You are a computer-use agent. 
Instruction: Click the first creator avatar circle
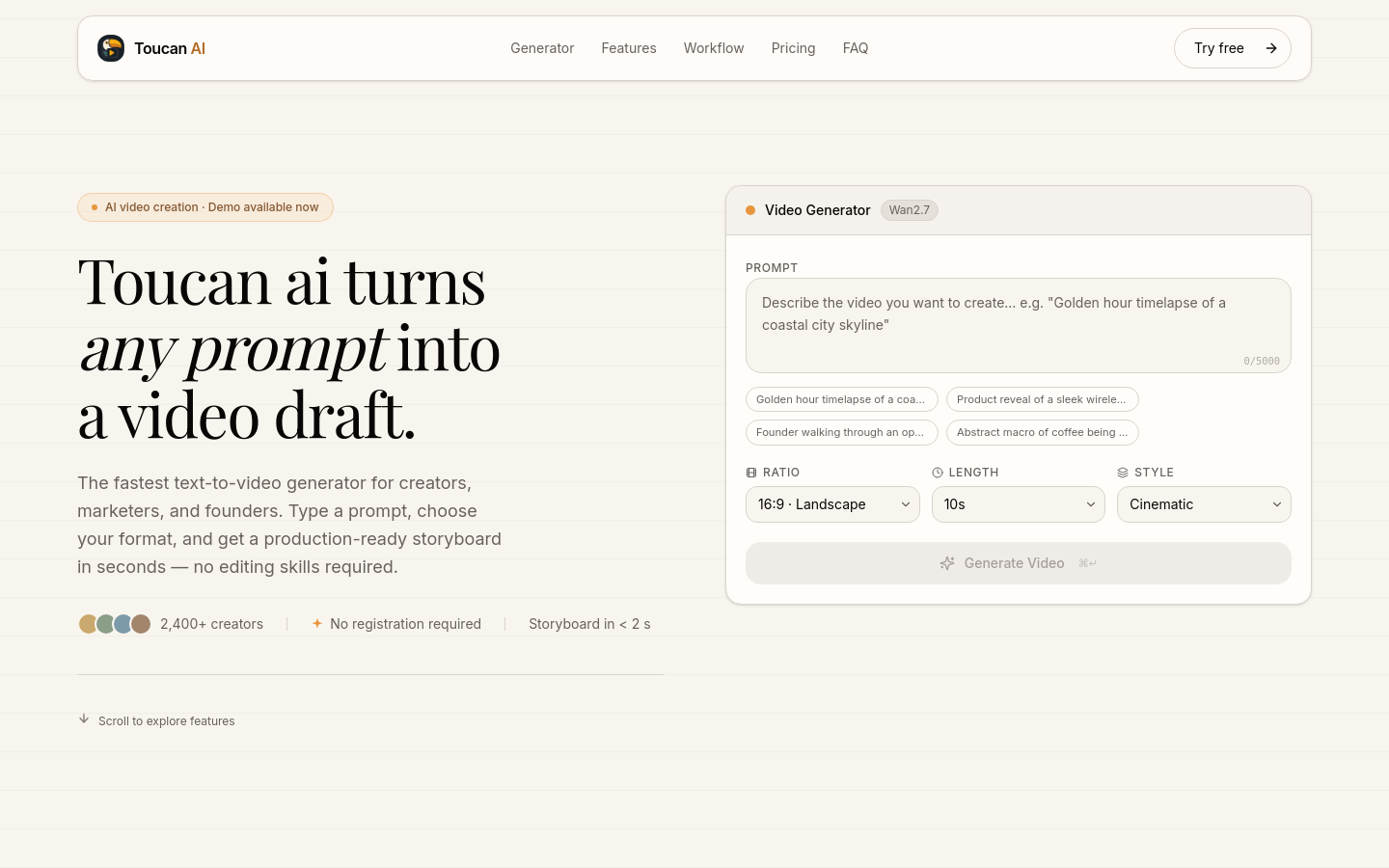pyautogui.click(x=88, y=624)
